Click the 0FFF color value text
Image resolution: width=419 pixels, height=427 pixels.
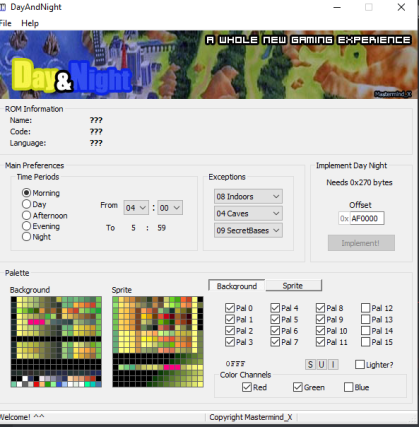click(x=235, y=364)
